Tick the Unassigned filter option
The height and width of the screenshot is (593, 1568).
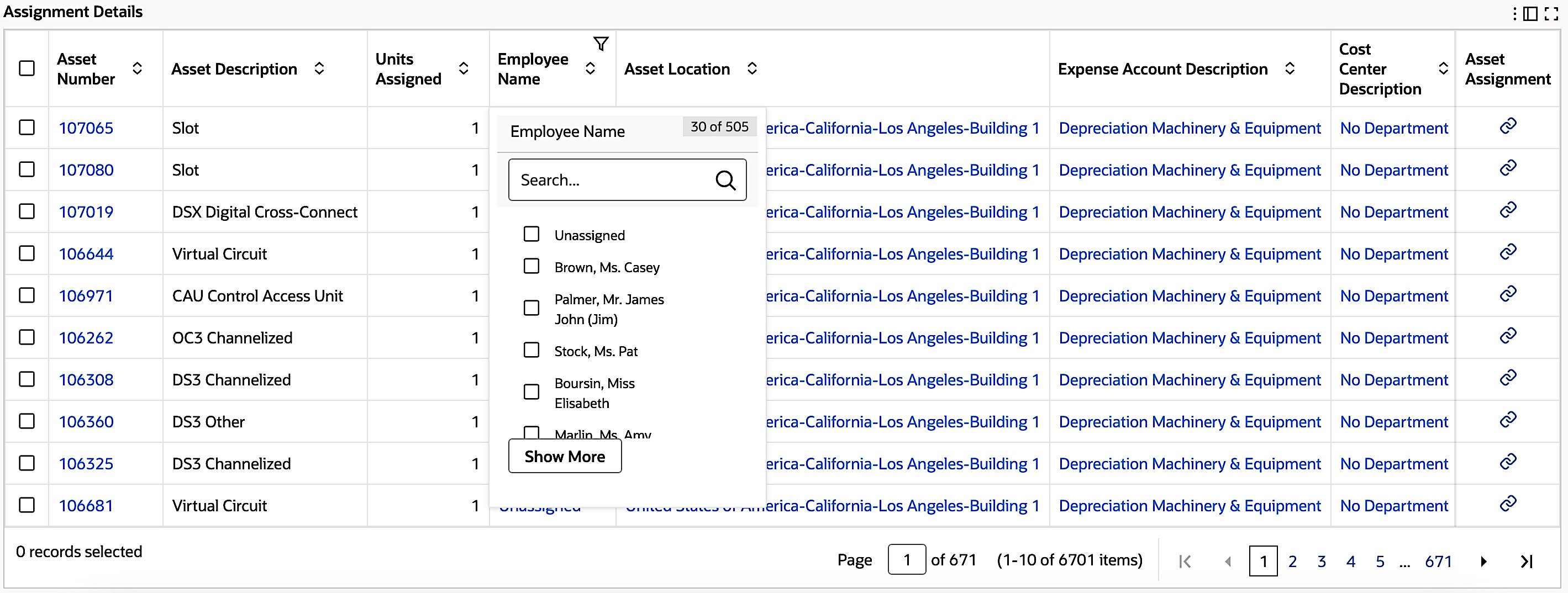[532, 234]
